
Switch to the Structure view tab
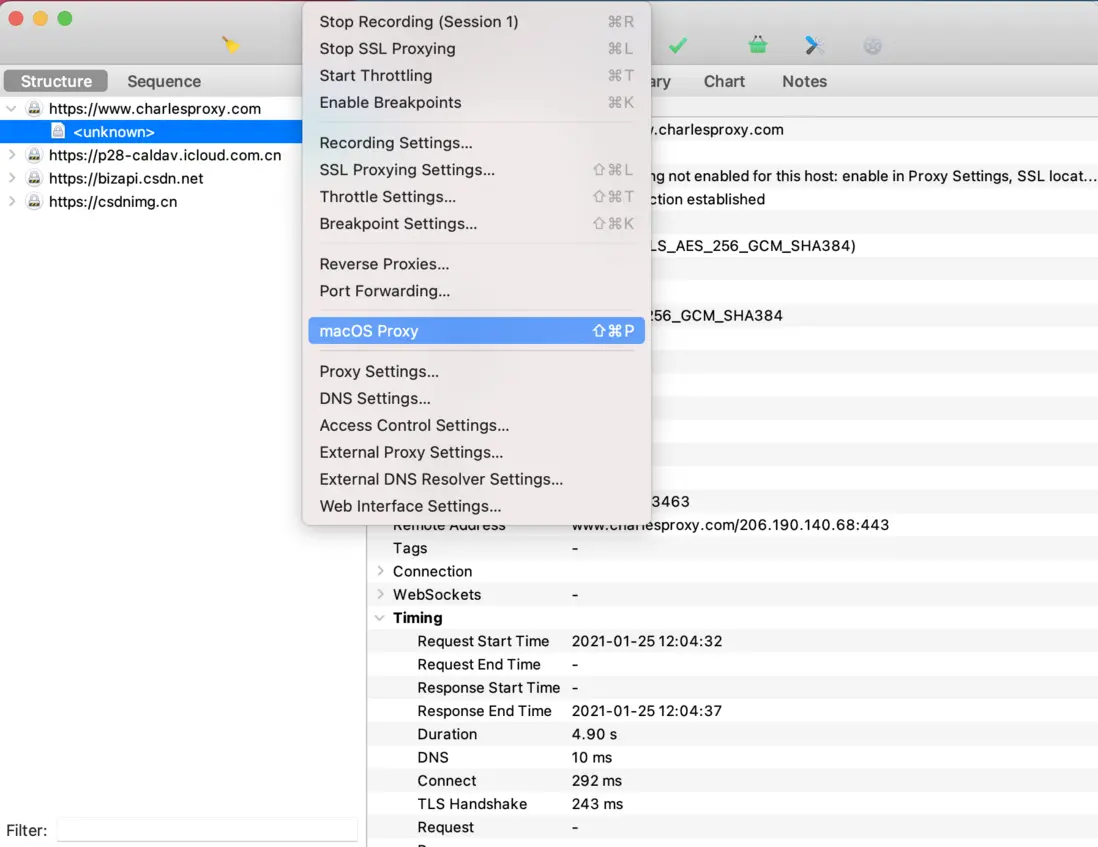[x=56, y=81]
